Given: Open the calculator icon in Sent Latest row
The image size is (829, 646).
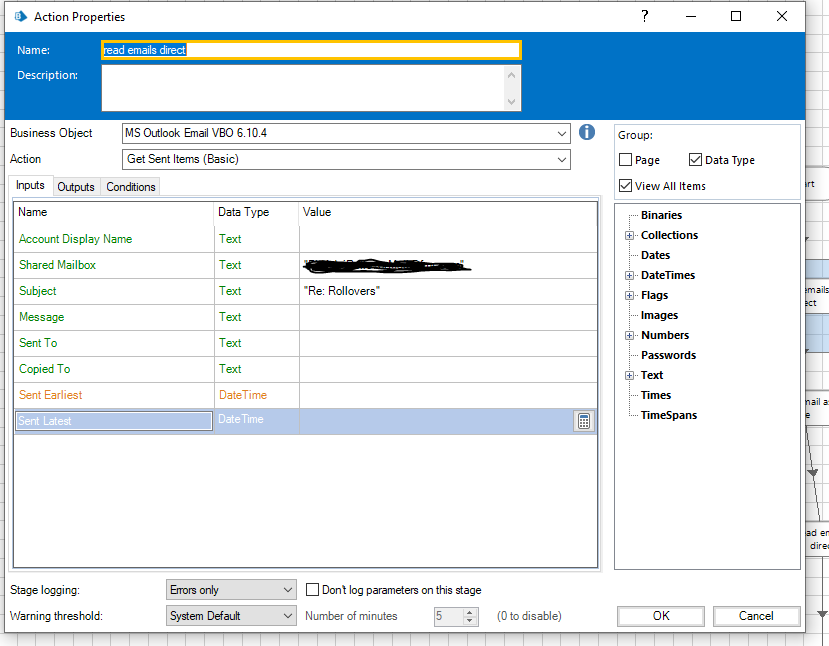Looking at the screenshot, I should point(584,421).
